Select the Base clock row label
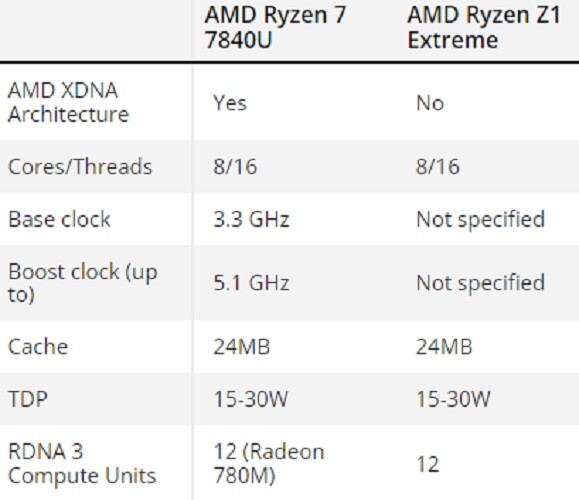The width and height of the screenshot is (579, 500). (x=59, y=219)
